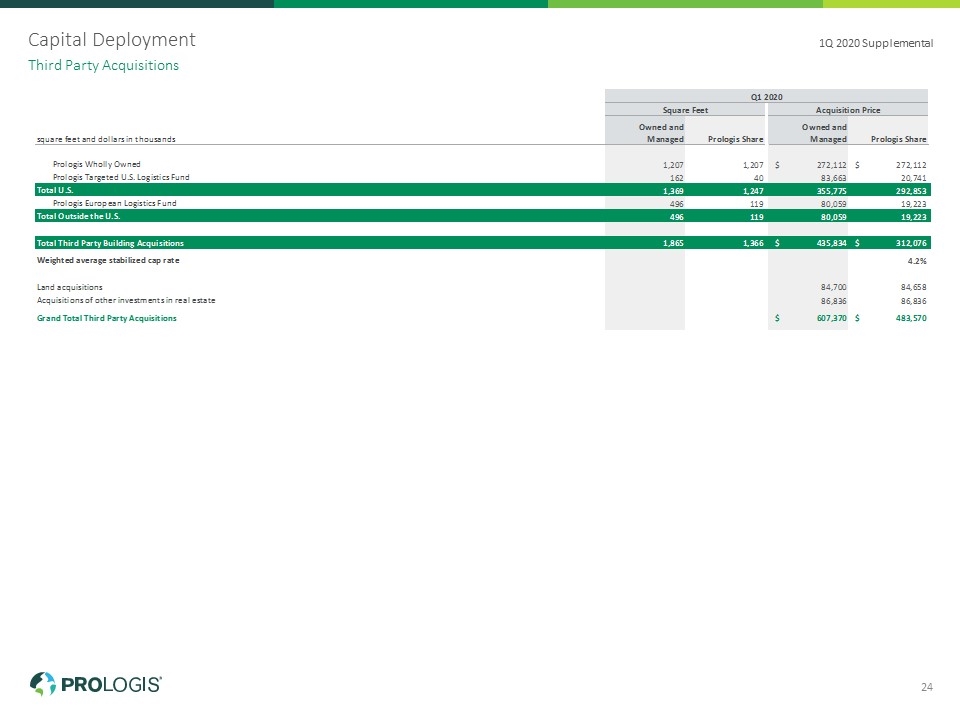Click Weighted average stabilized cap rate label
Image resolution: width=960 pixels, height=720 pixels.
pyautogui.click(x=108, y=260)
